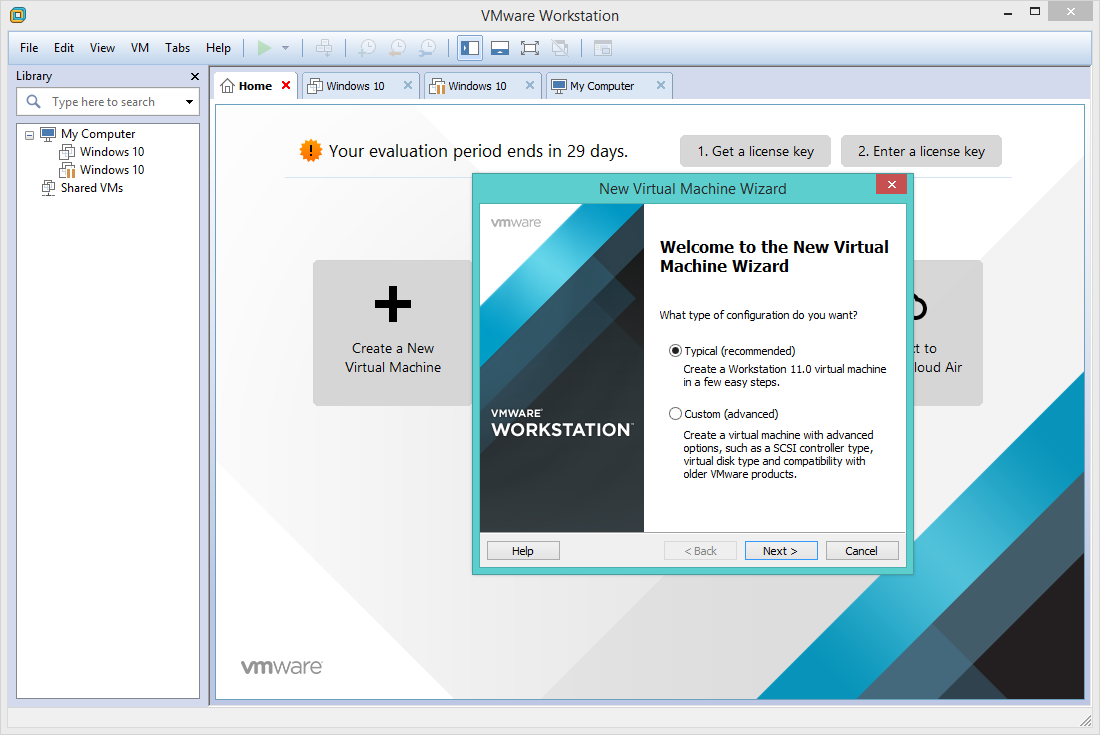Select Shared VMs in Library tree
Viewport: 1100px width, 735px height.
tap(92, 188)
